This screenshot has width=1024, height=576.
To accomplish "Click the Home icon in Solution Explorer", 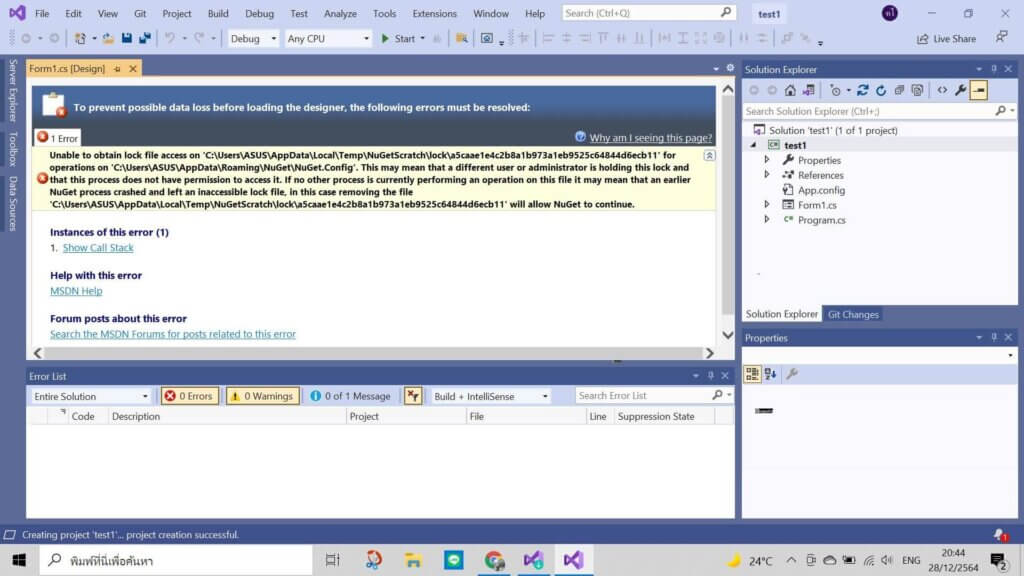I will (790, 90).
